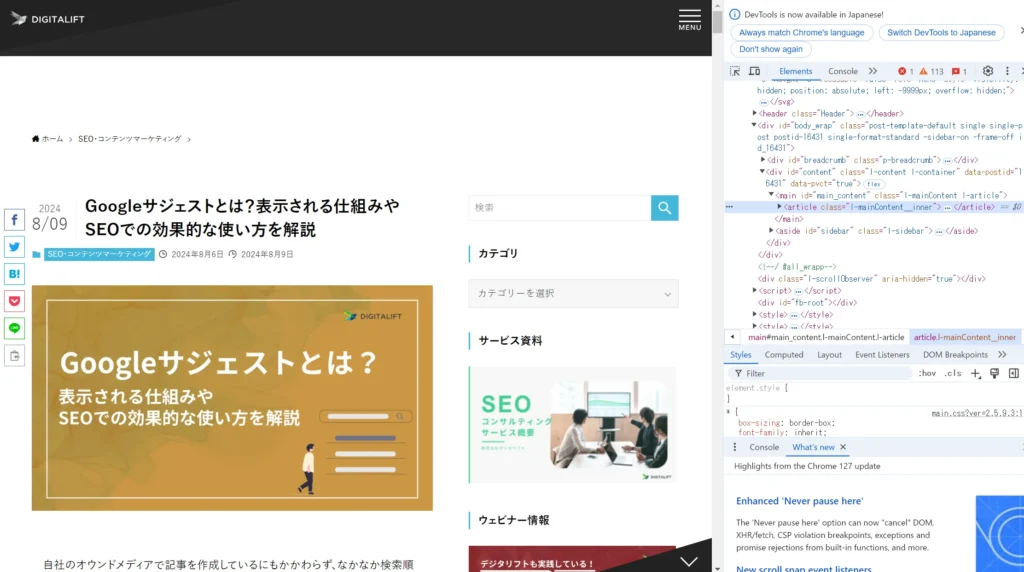Select main#main_content breadcrumb in DevTools

tap(825, 337)
